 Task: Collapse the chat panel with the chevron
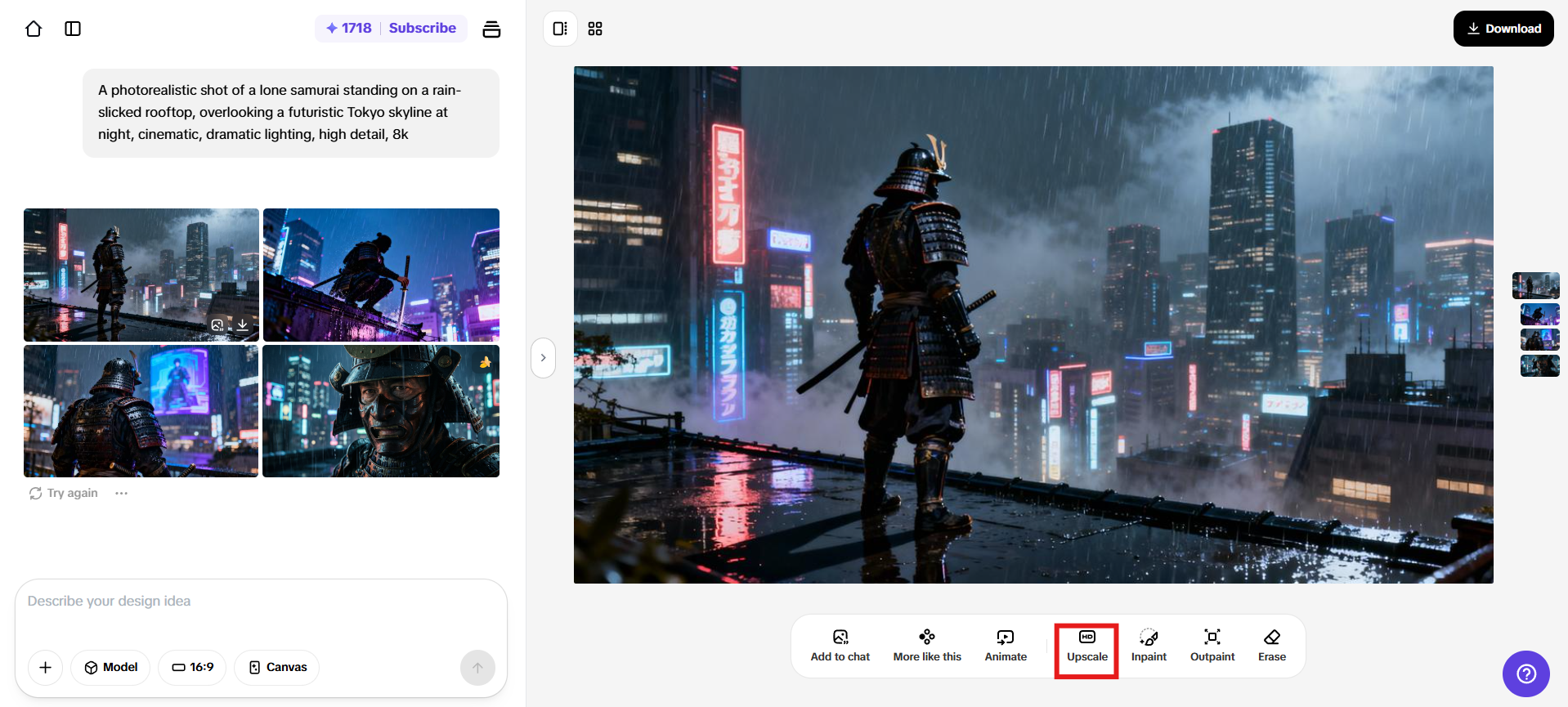pyautogui.click(x=543, y=358)
